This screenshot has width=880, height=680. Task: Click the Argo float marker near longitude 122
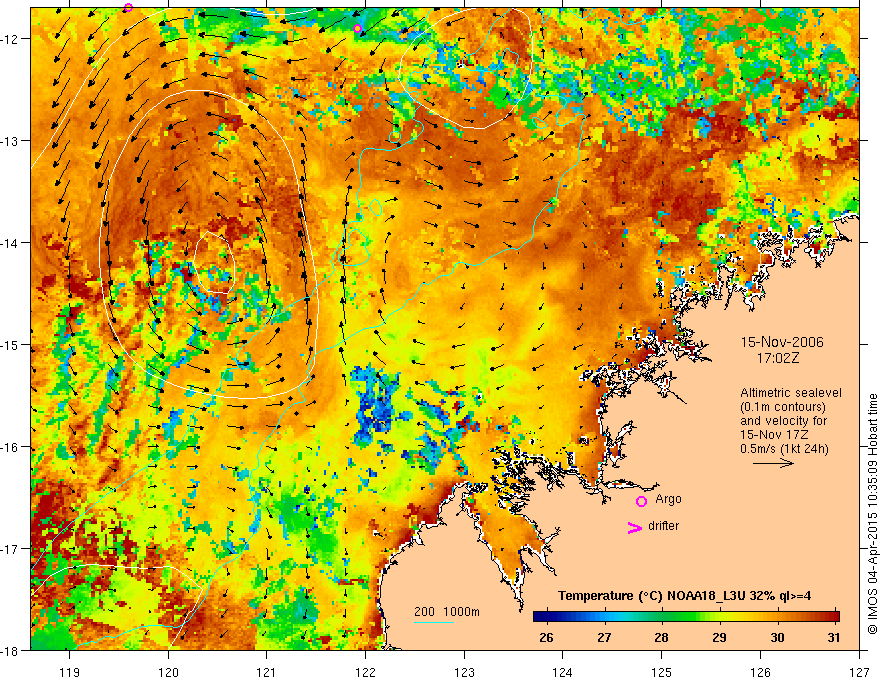click(x=358, y=29)
